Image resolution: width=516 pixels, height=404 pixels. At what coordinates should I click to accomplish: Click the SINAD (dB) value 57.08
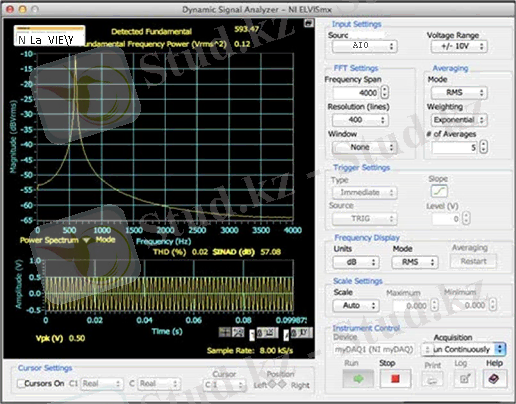pyautogui.click(x=270, y=252)
